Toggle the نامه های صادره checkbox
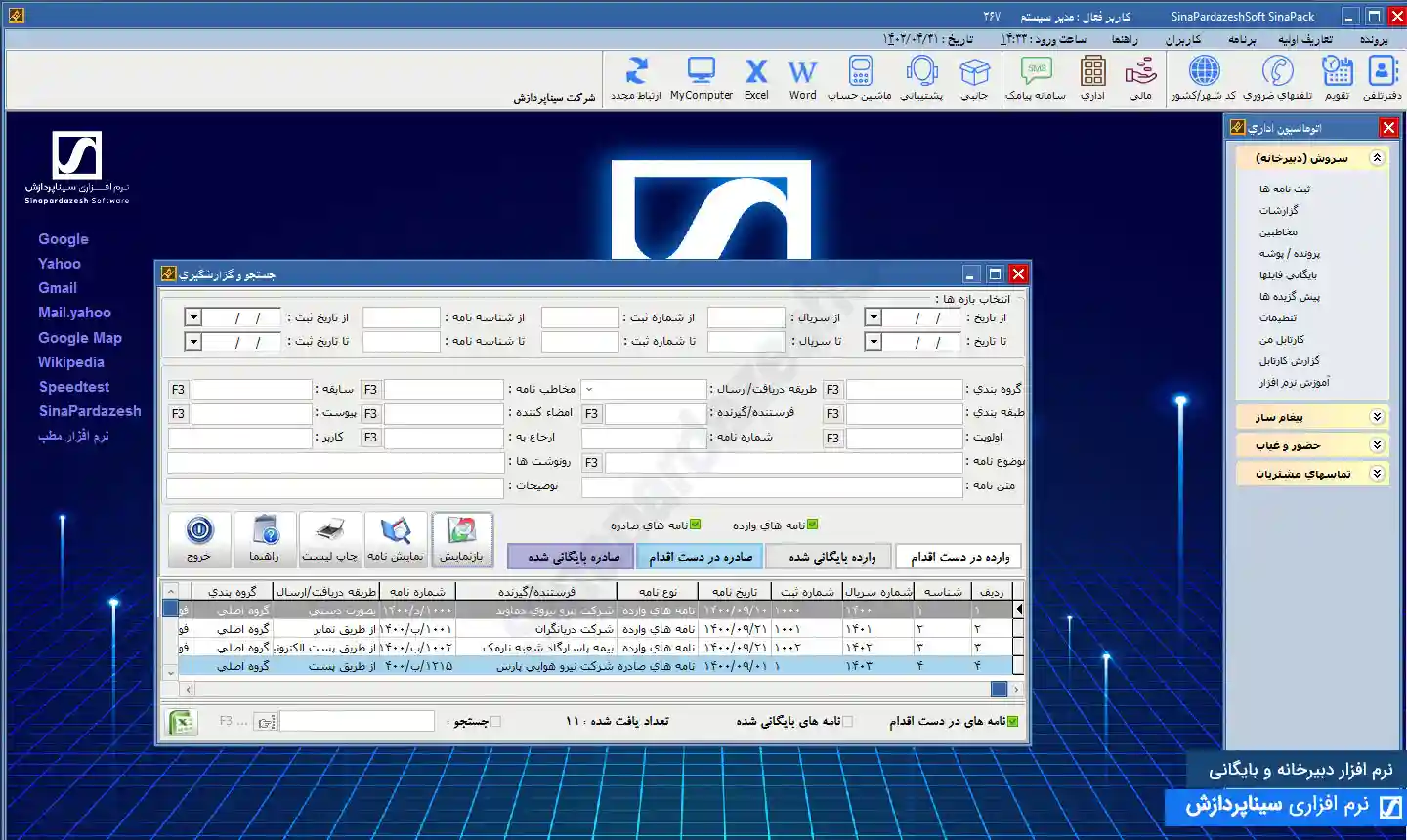The height and width of the screenshot is (840, 1407). point(695,525)
